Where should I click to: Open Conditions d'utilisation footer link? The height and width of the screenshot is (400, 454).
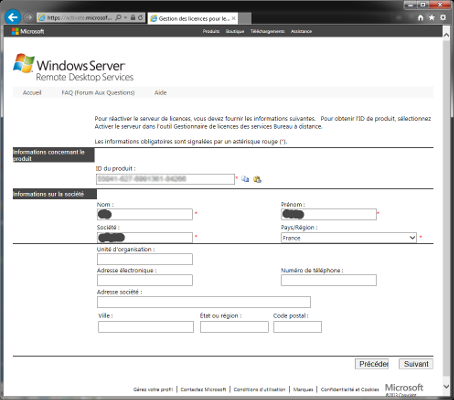coord(259,389)
